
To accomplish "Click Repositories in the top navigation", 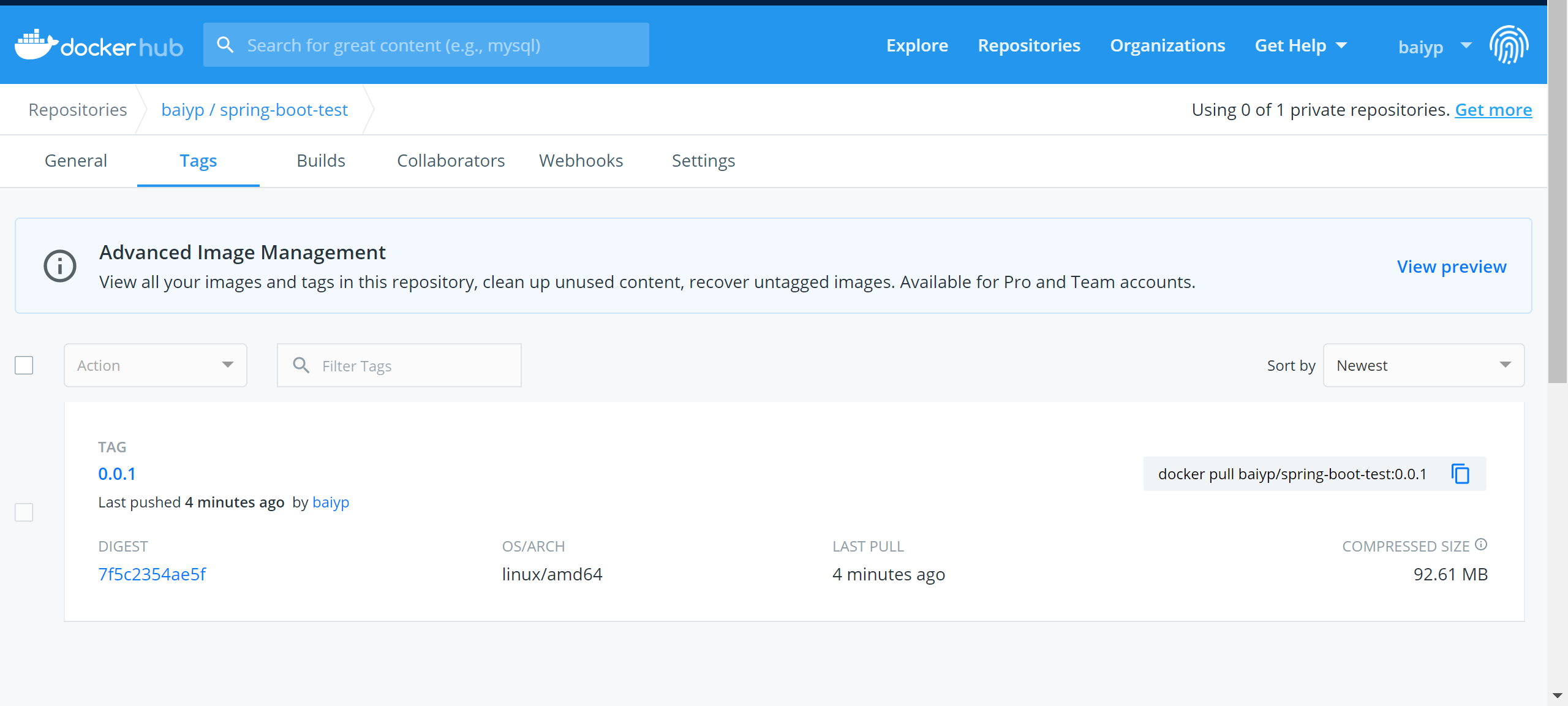I will (x=1029, y=45).
